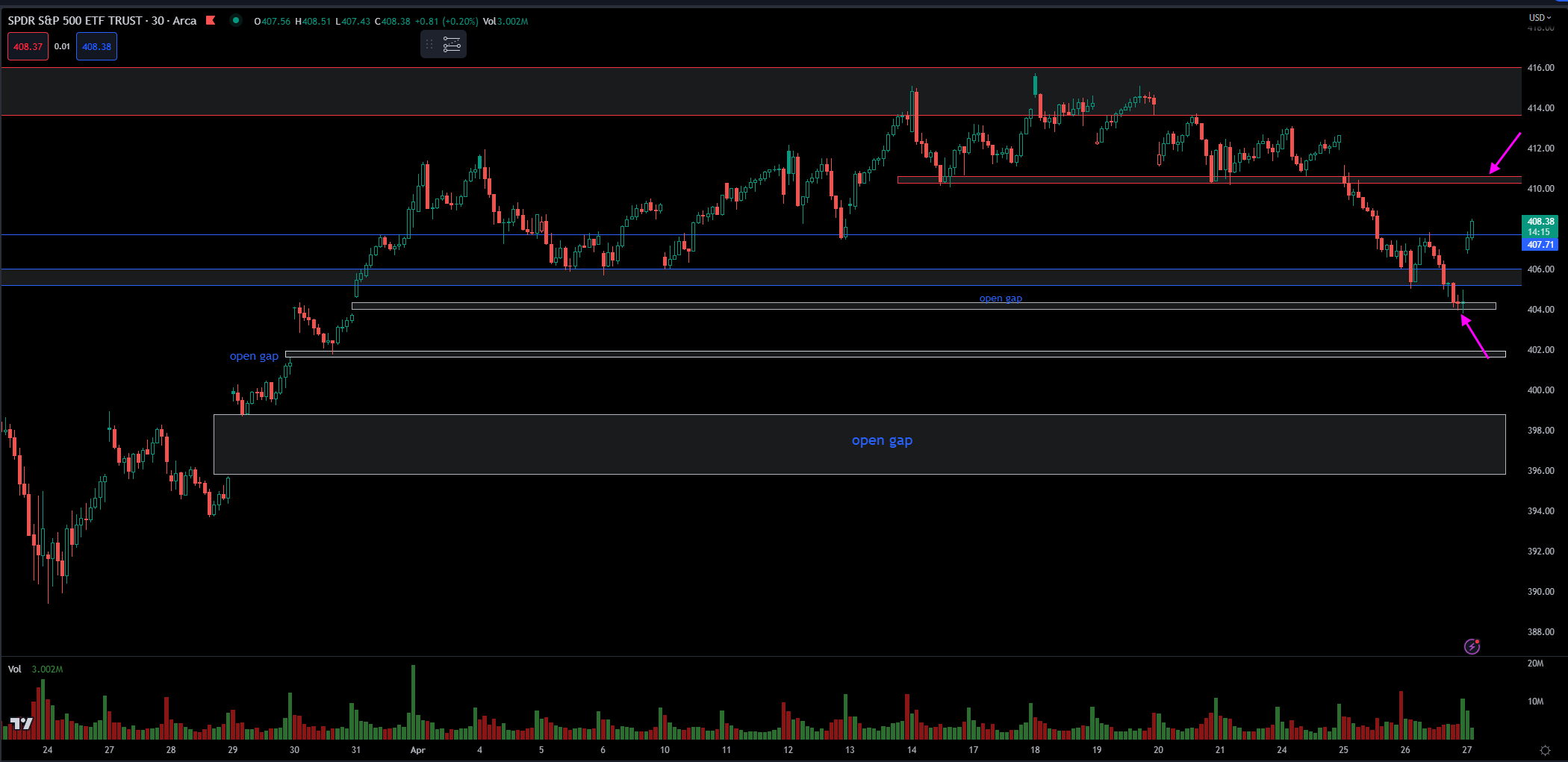Click the green 408.38 current price label on axis

[x=1540, y=222]
